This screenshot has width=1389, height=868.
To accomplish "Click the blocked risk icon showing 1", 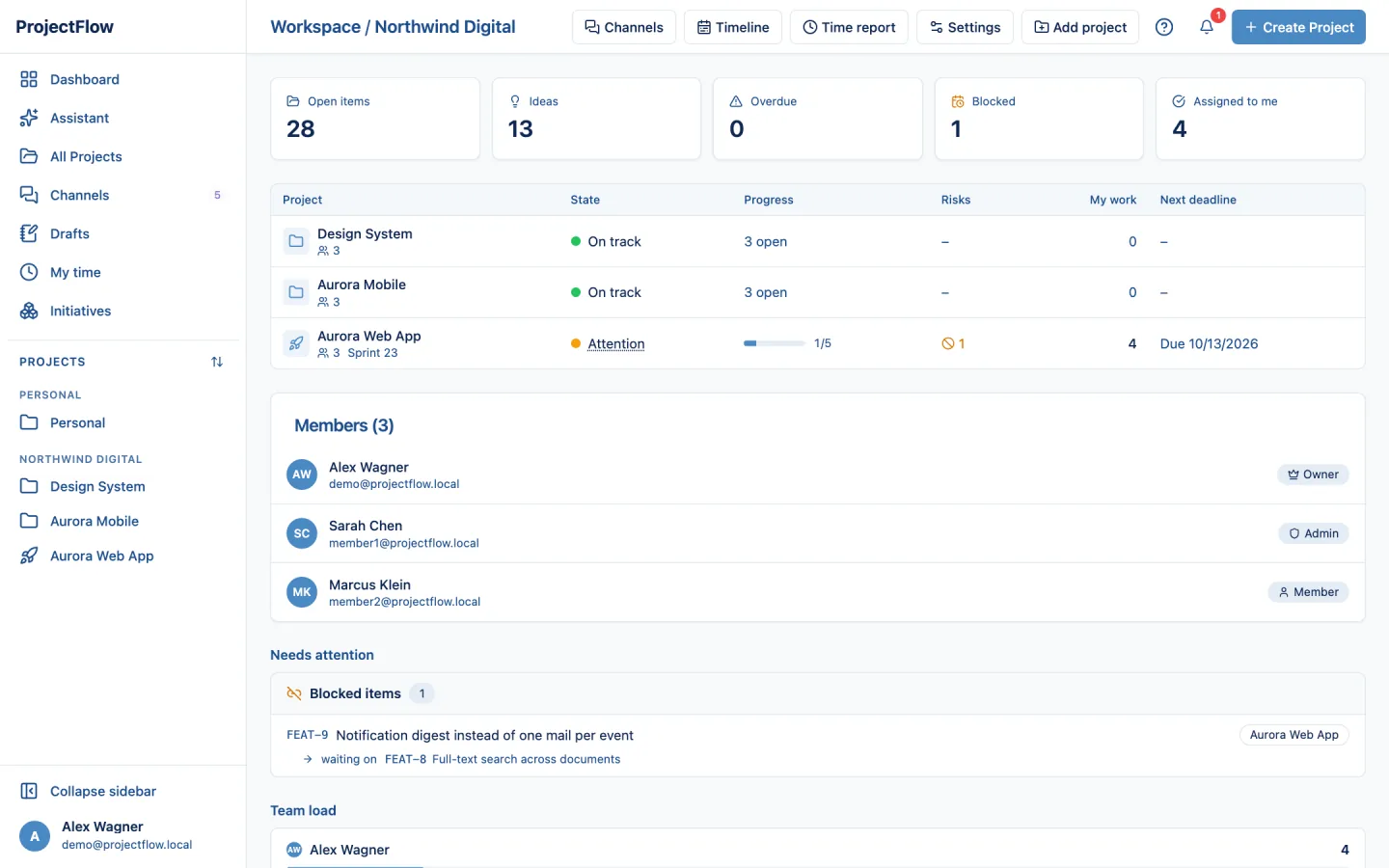I will coord(953,343).
